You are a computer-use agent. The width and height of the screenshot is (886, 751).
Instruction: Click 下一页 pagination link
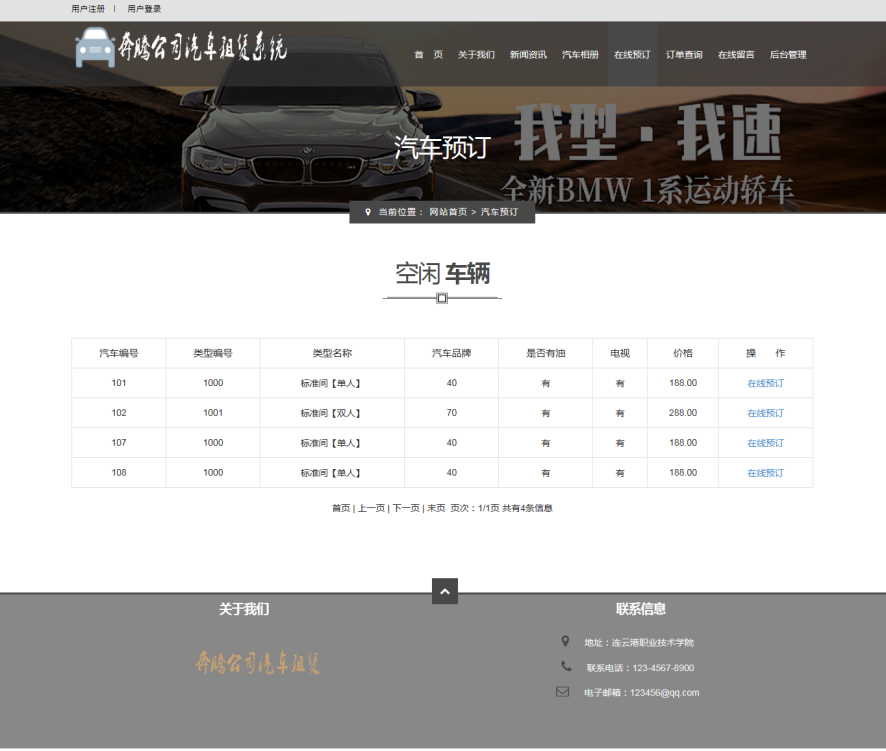click(x=406, y=508)
